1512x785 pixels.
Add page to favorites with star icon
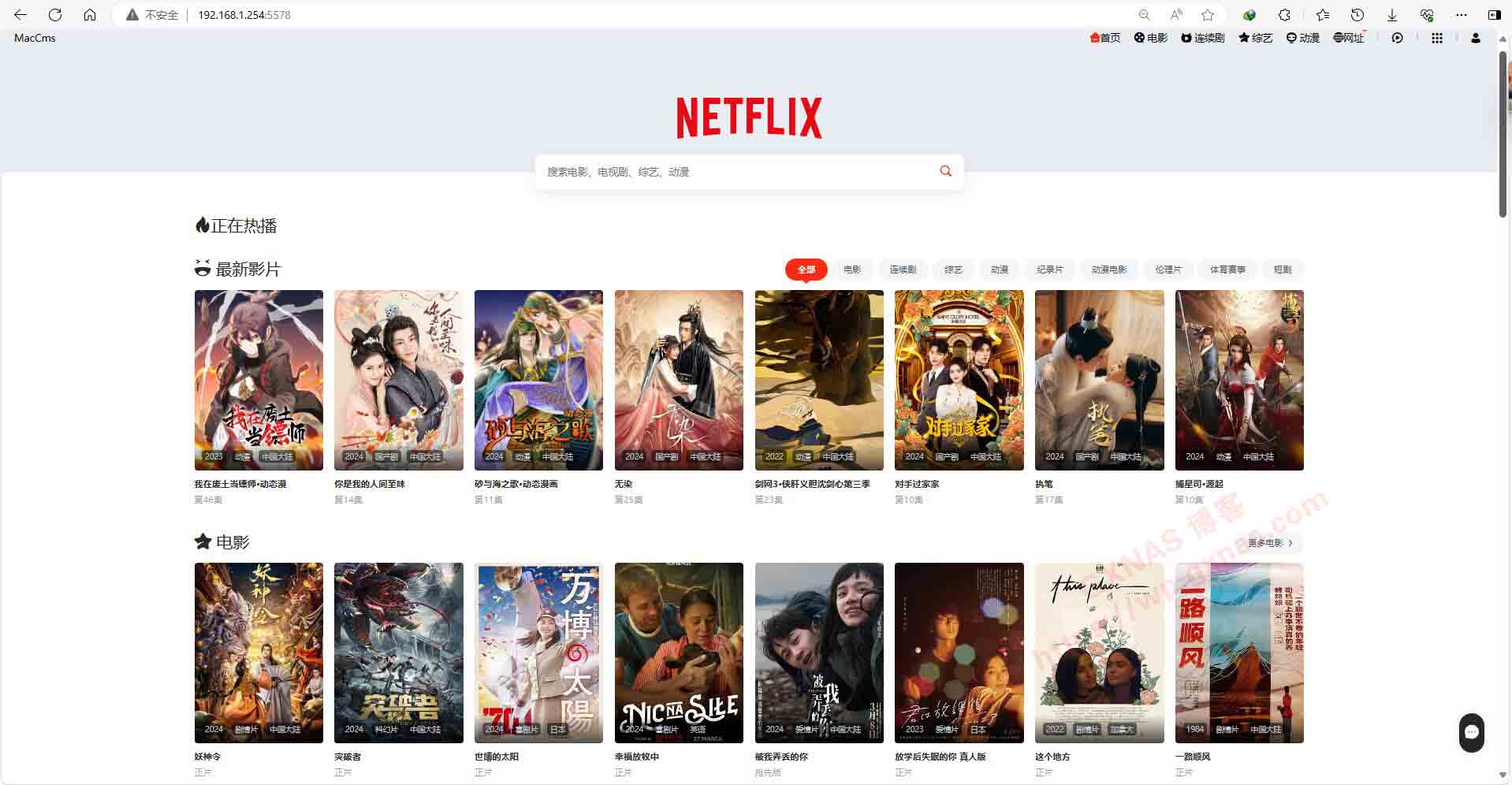(1207, 15)
